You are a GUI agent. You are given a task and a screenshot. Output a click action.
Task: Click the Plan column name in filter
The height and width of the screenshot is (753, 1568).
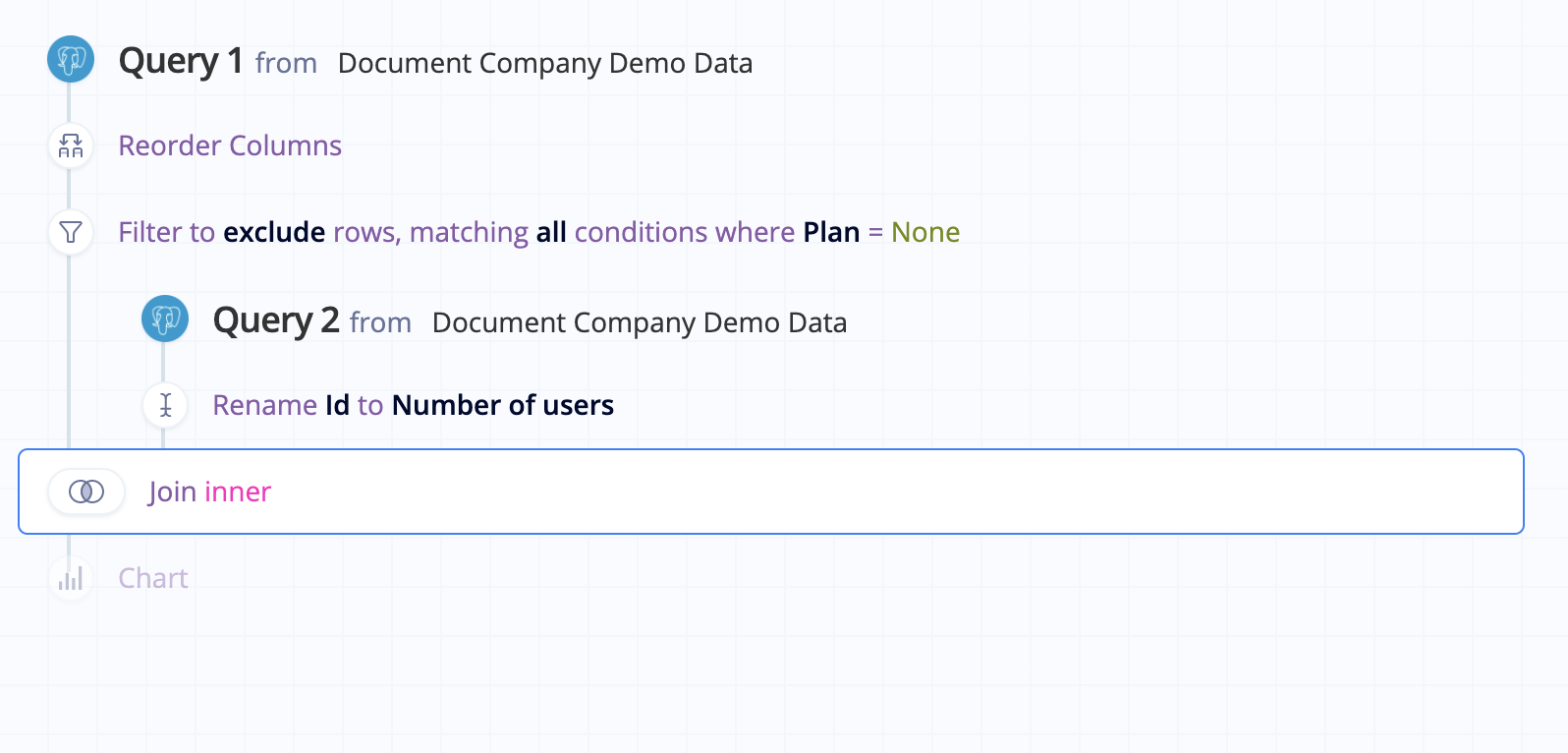pos(831,232)
